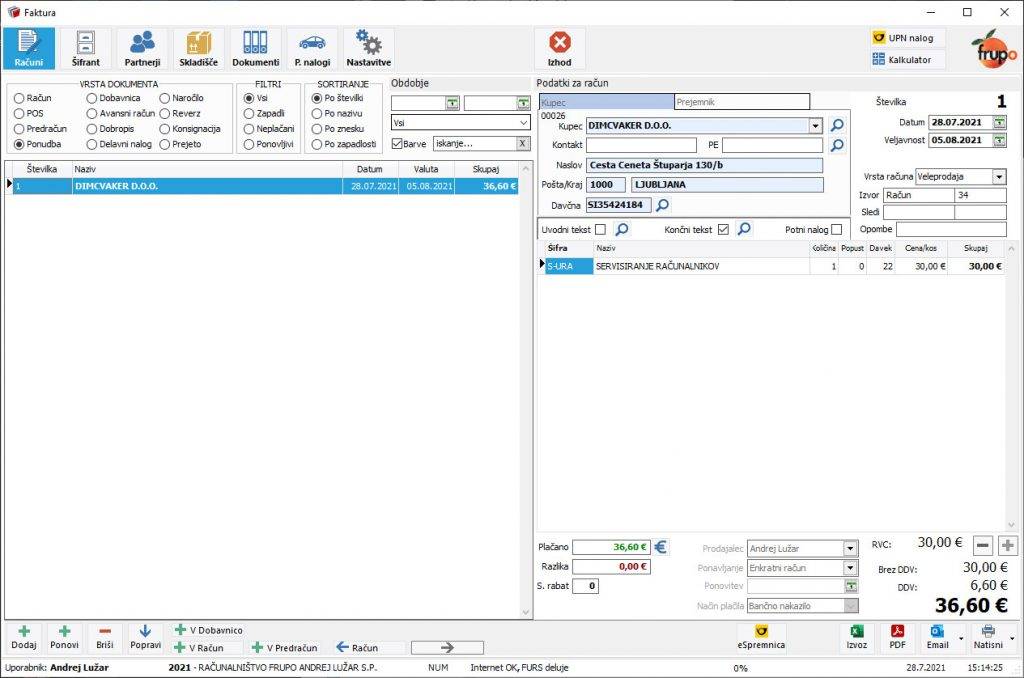The image size is (1024, 678).
Task: Convert offer with V Dobavnico
Action: (x=208, y=630)
